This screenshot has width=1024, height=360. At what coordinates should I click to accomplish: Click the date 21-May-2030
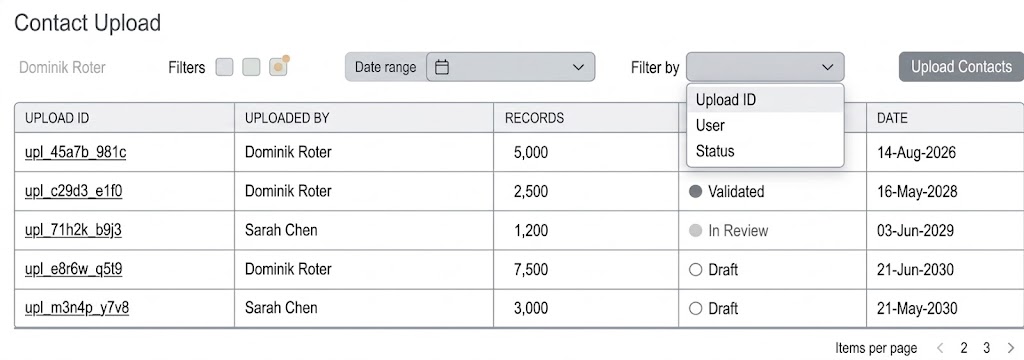point(917,308)
